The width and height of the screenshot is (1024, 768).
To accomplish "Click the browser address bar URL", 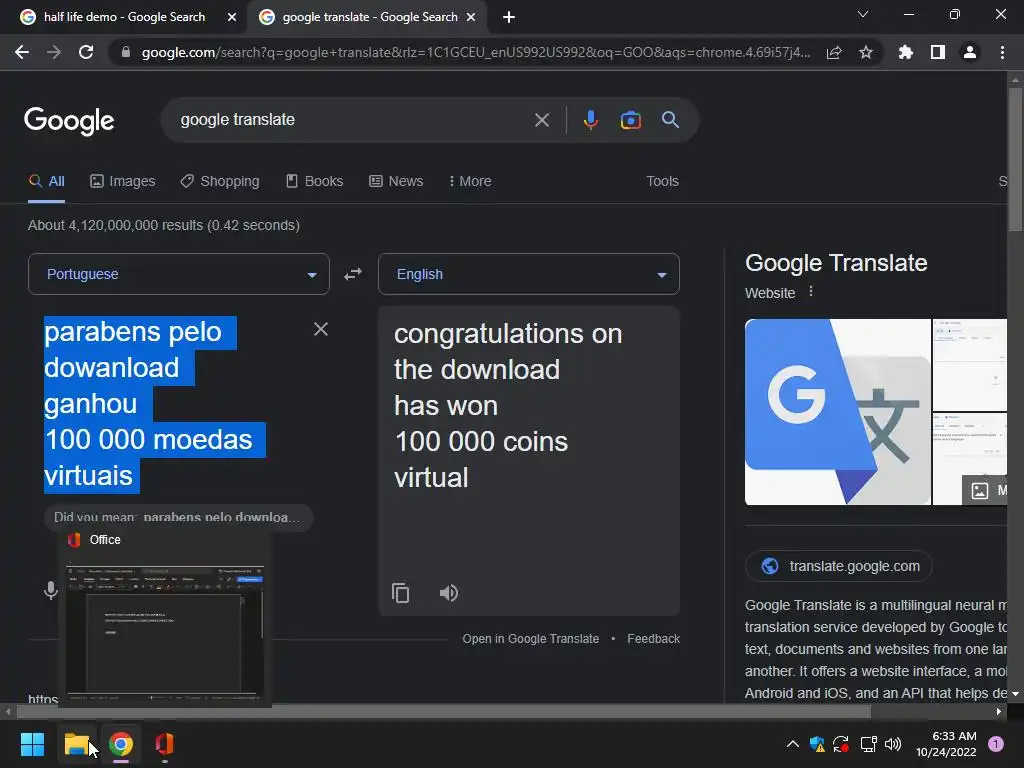I will [476, 52].
